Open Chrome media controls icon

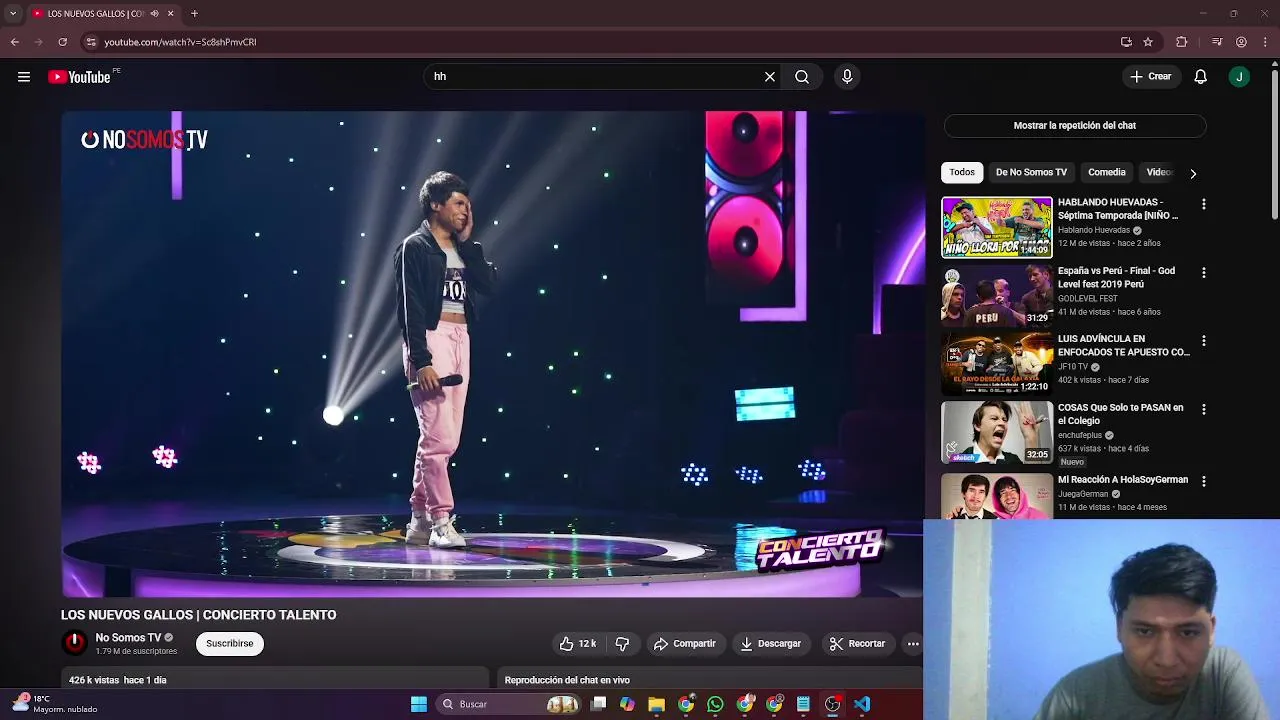[x=1217, y=42]
